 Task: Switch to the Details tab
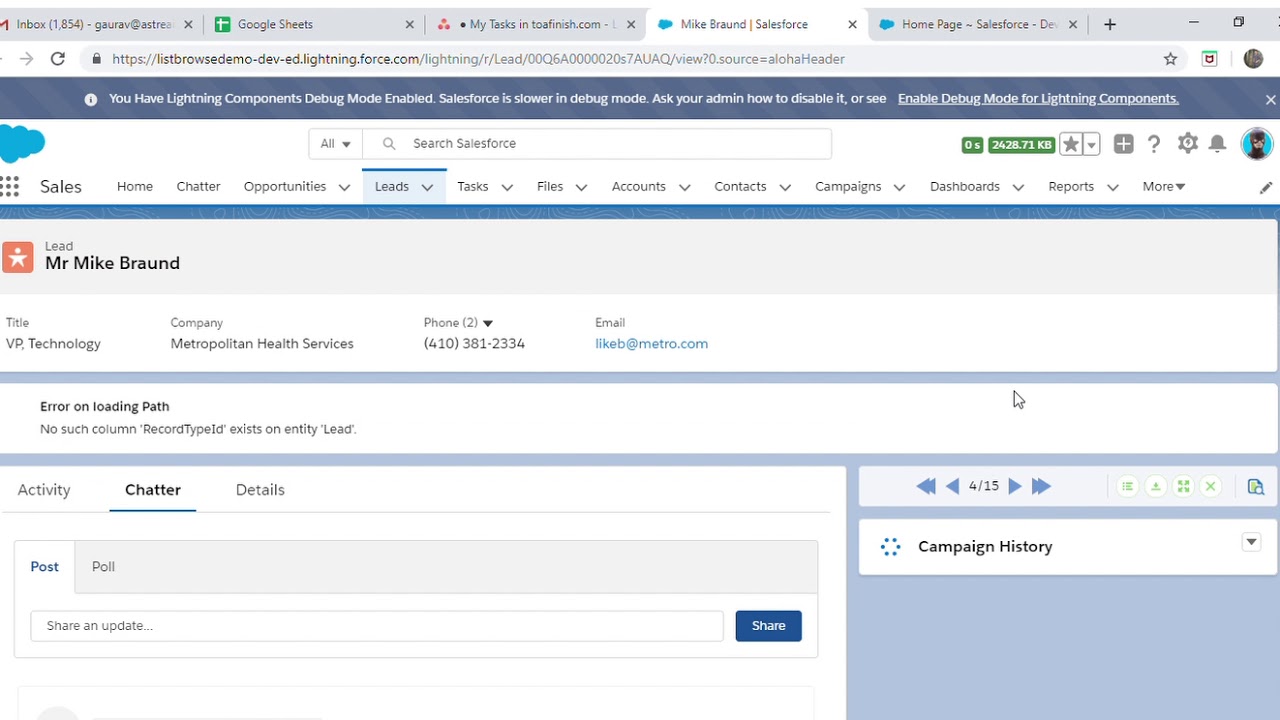click(x=260, y=489)
